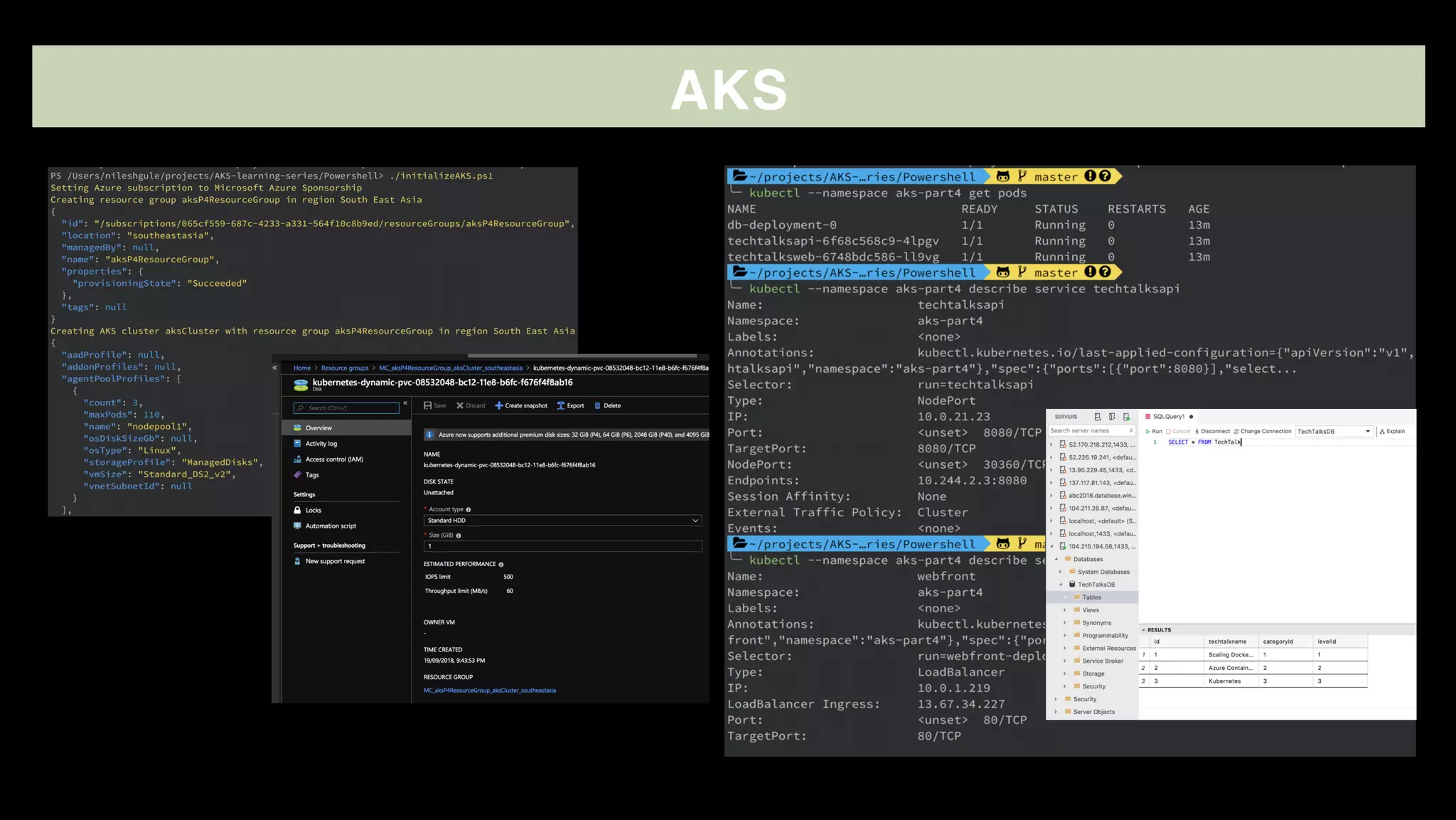This screenshot has height=820, width=1456.
Task: Collapse the Azure disk side menu with double chevron
Action: [405, 403]
